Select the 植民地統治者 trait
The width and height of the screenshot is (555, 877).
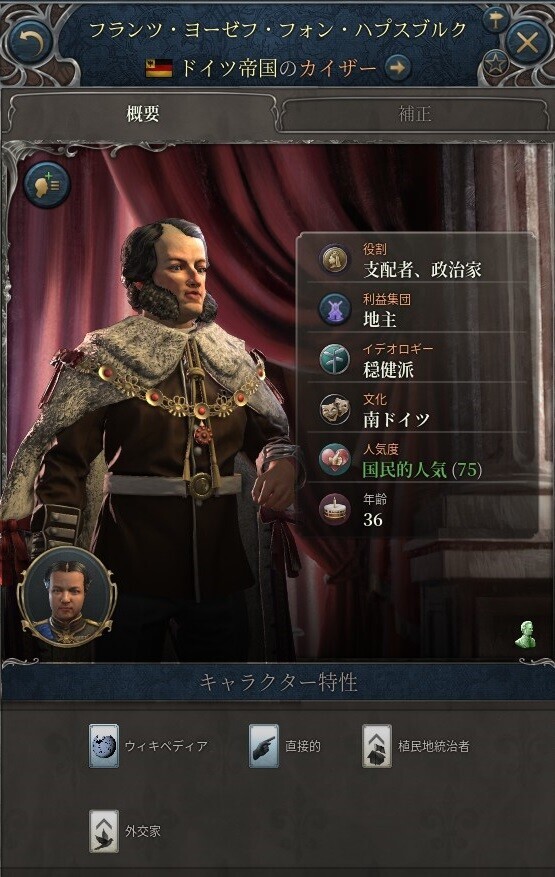coord(416,746)
